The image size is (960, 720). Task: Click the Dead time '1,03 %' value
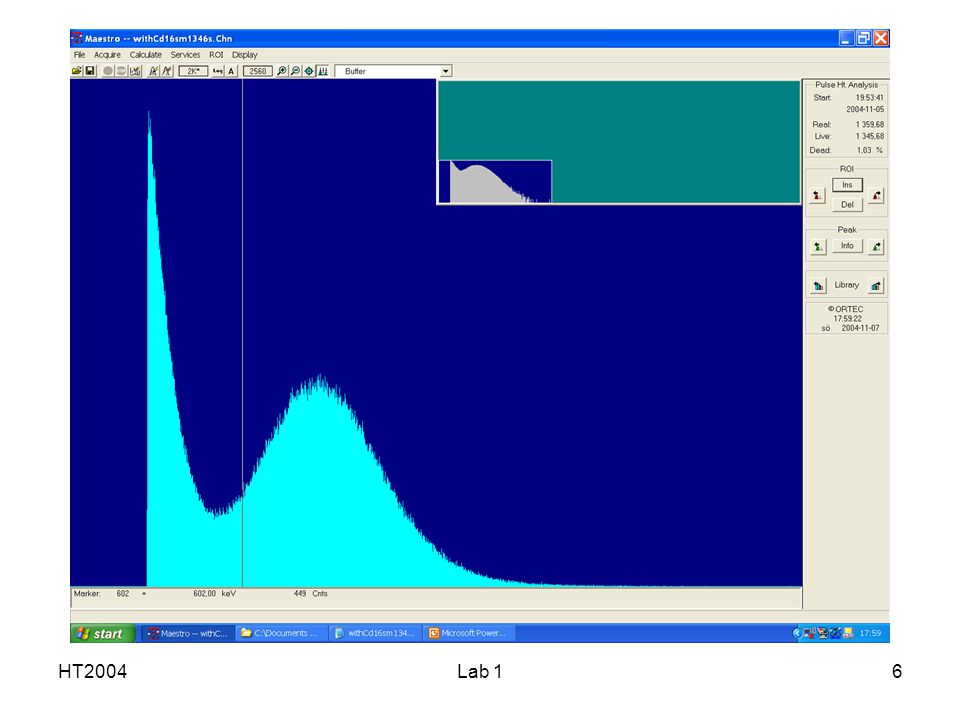[x=869, y=151]
